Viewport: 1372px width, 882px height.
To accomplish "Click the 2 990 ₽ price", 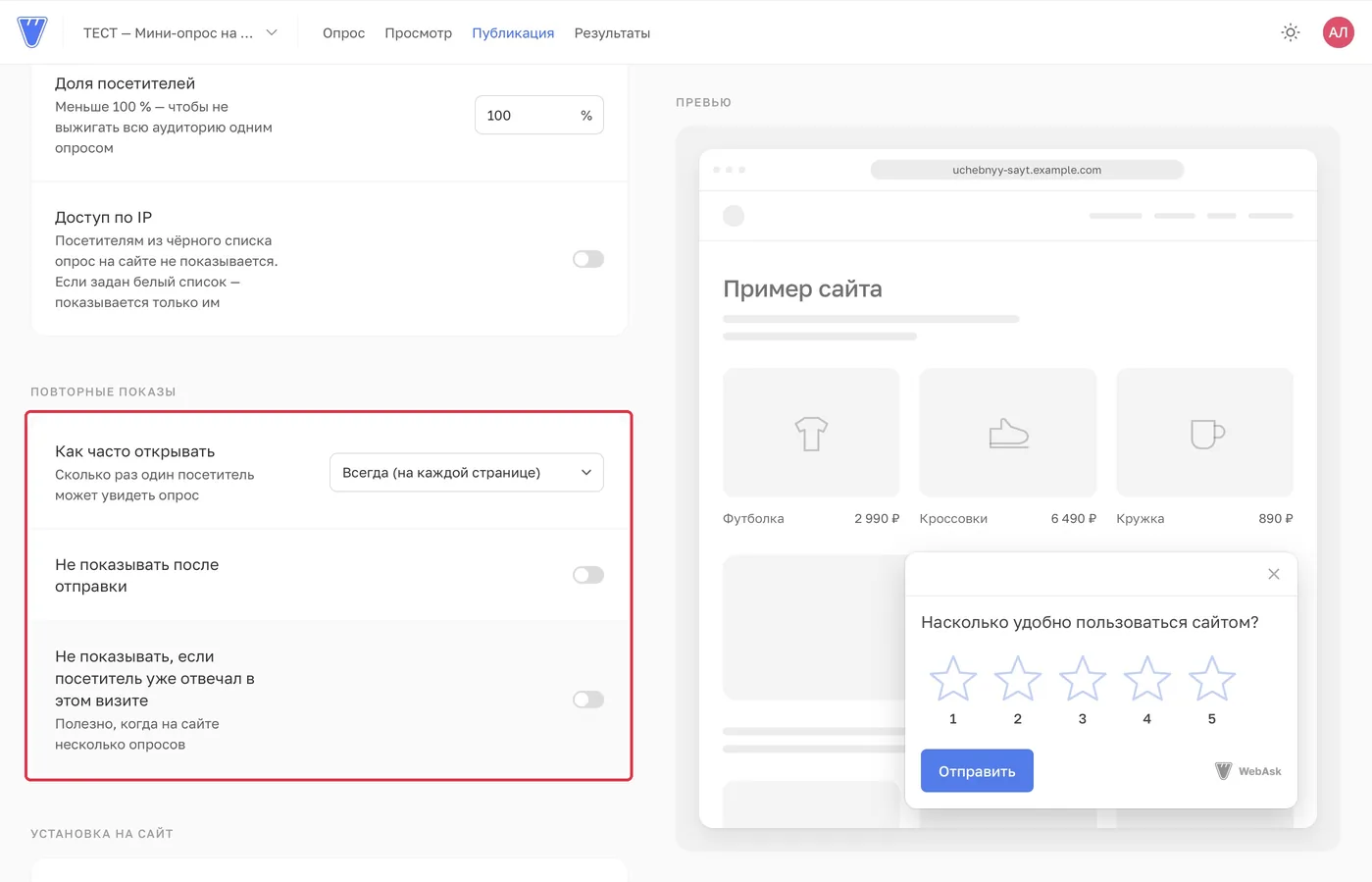I will point(877,518).
